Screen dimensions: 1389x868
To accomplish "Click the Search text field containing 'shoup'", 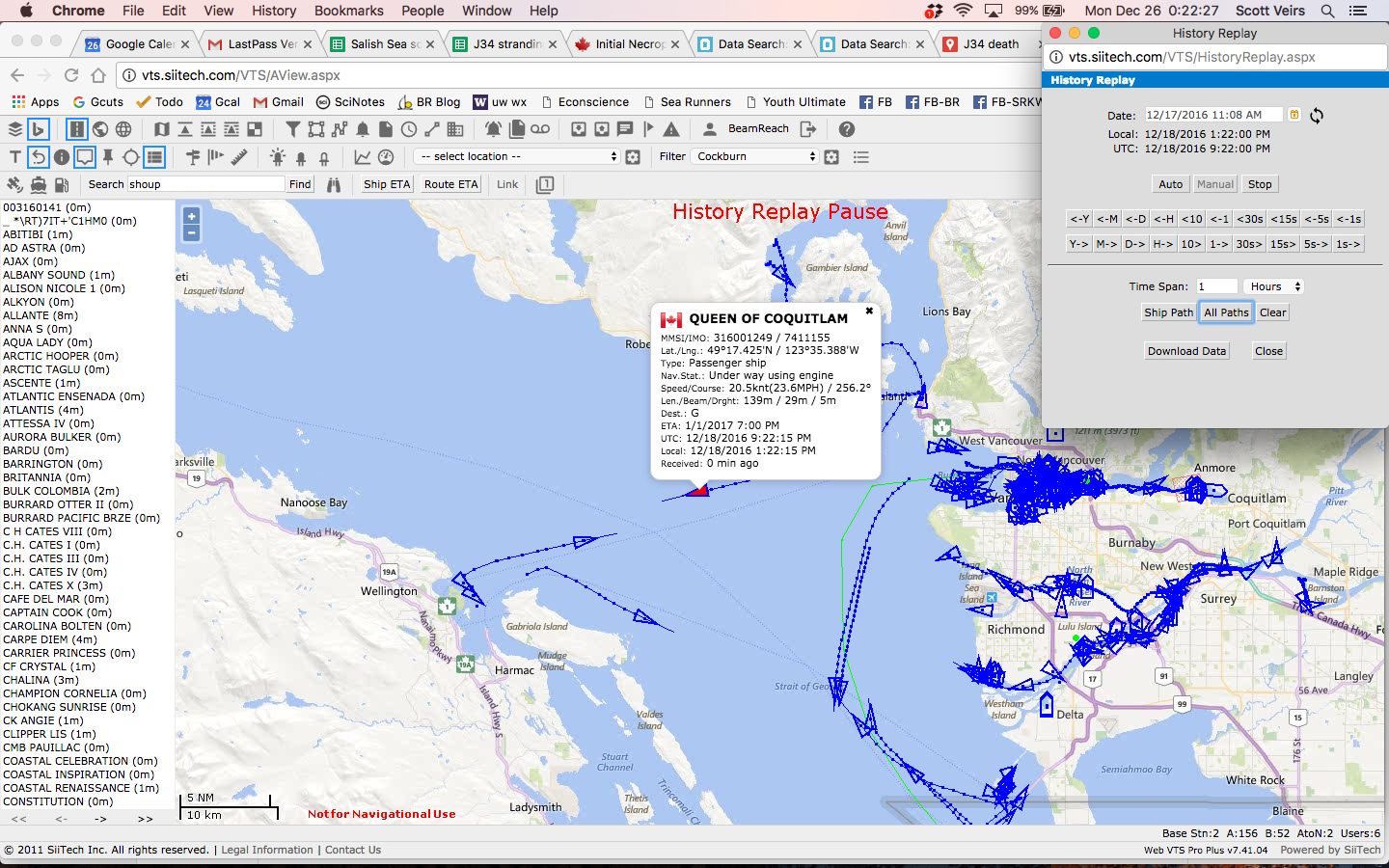I will click(204, 184).
